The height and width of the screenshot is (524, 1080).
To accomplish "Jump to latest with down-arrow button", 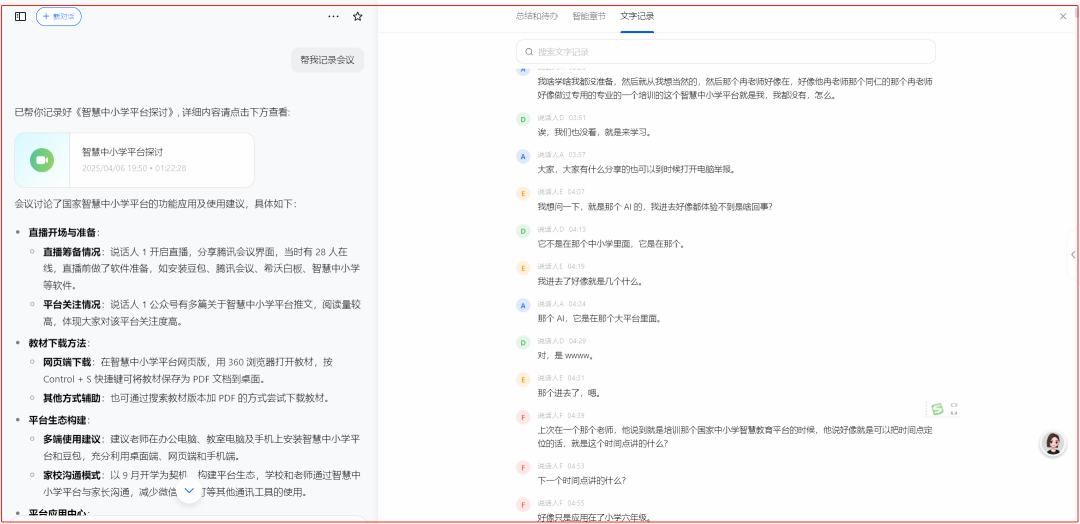I will 189,491.
